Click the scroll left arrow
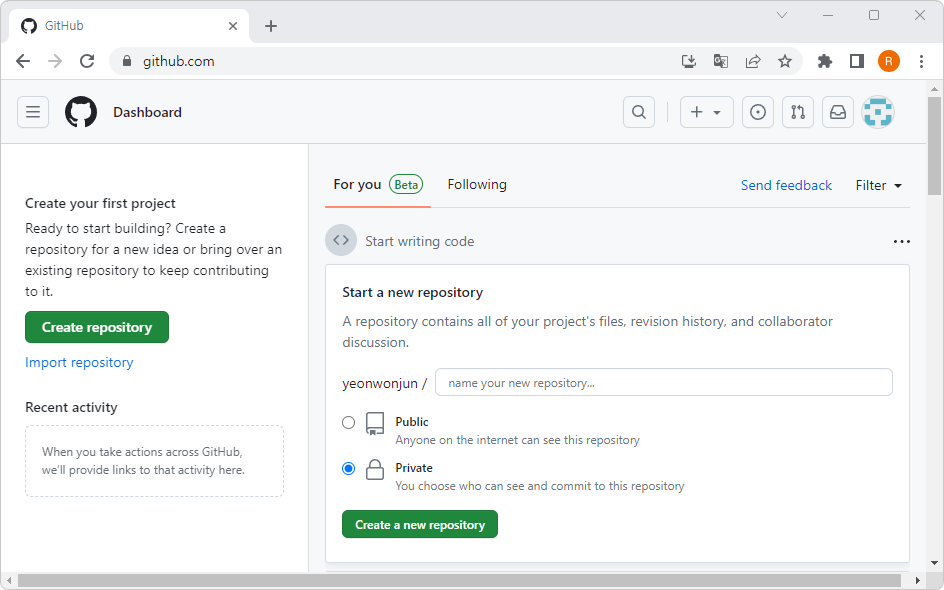 (8, 580)
